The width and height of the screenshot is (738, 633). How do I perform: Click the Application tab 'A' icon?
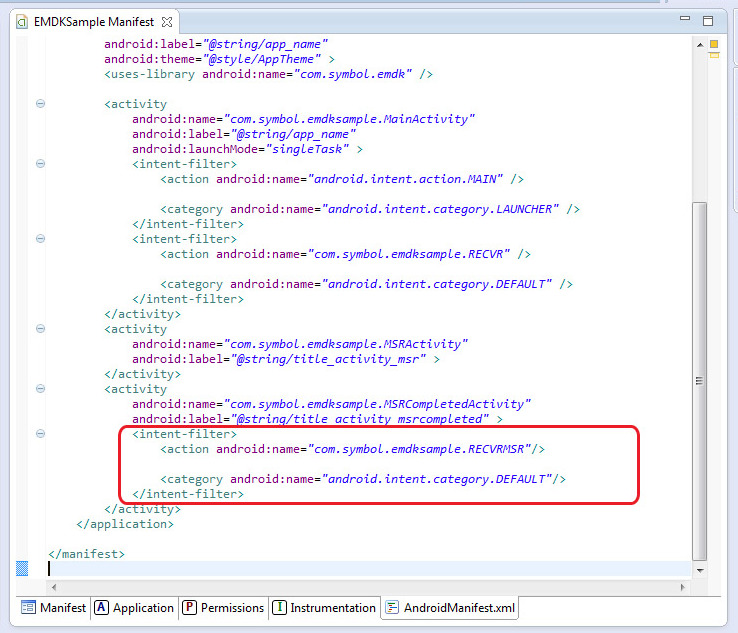tap(101, 607)
